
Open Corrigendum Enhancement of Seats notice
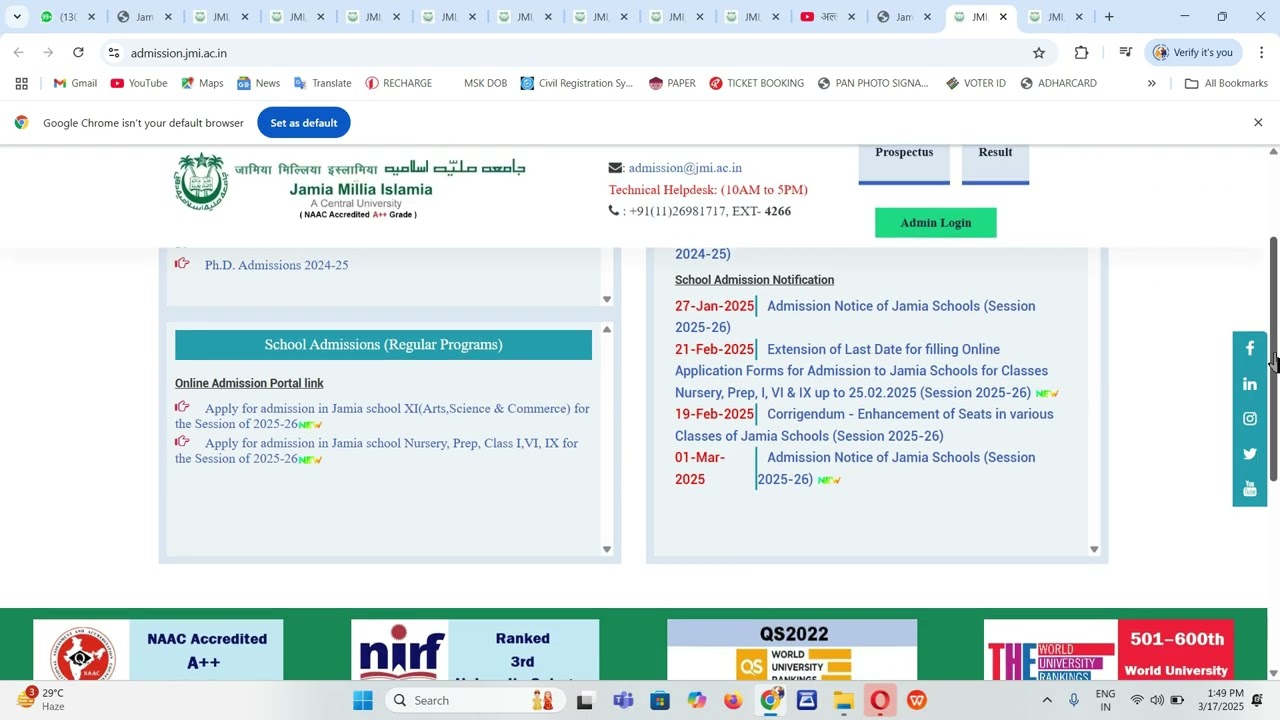(864, 425)
